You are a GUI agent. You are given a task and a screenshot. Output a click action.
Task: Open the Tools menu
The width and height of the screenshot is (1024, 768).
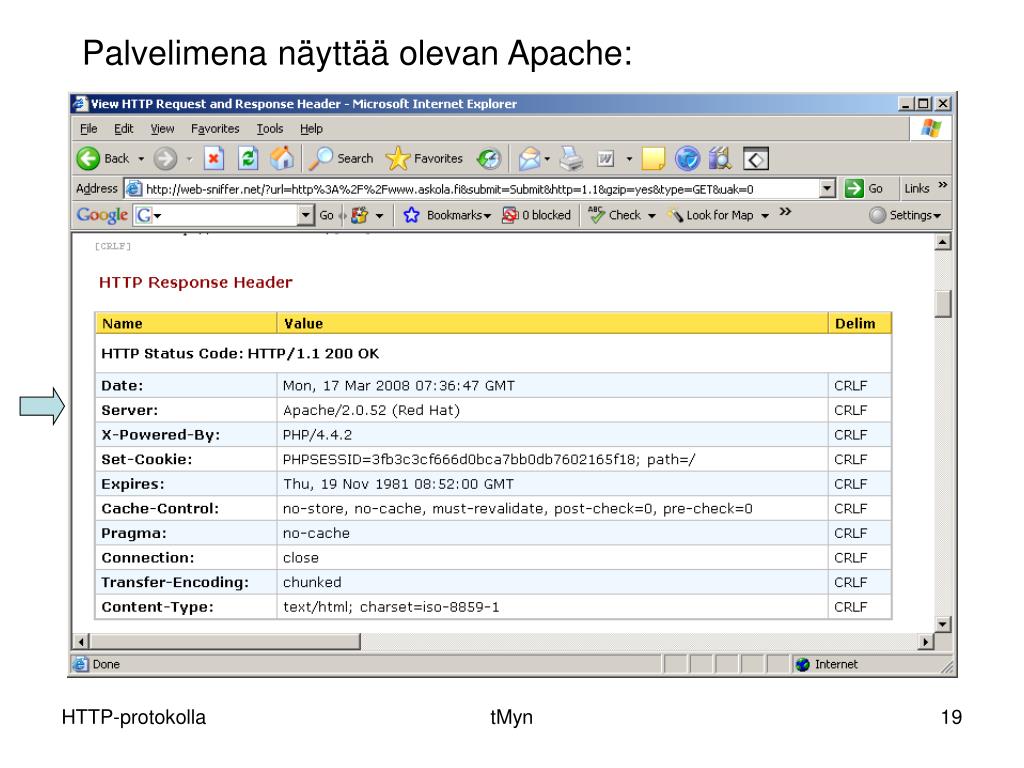pos(270,129)
